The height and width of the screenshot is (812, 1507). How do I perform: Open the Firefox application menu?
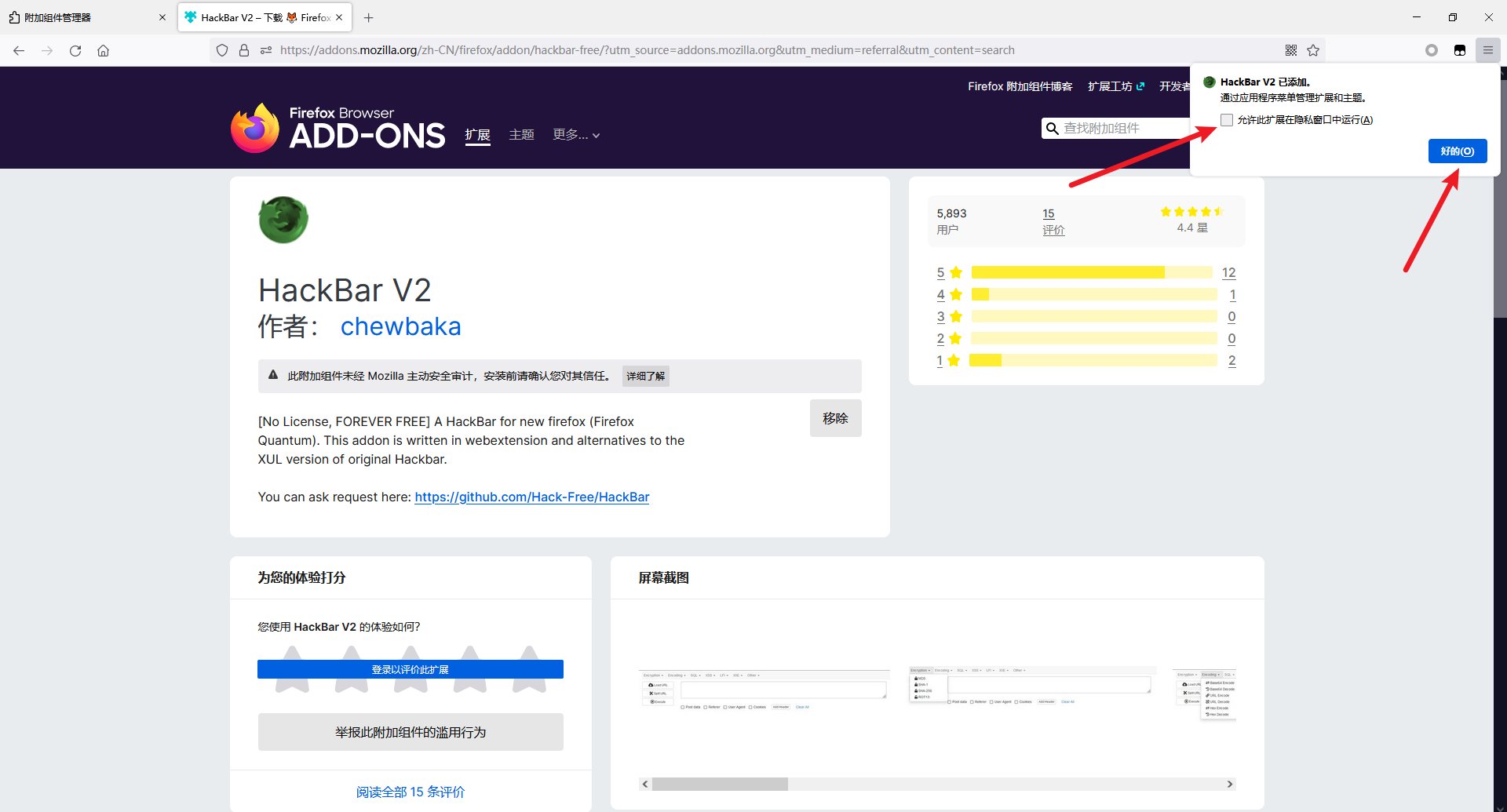tap(1488, 50)
